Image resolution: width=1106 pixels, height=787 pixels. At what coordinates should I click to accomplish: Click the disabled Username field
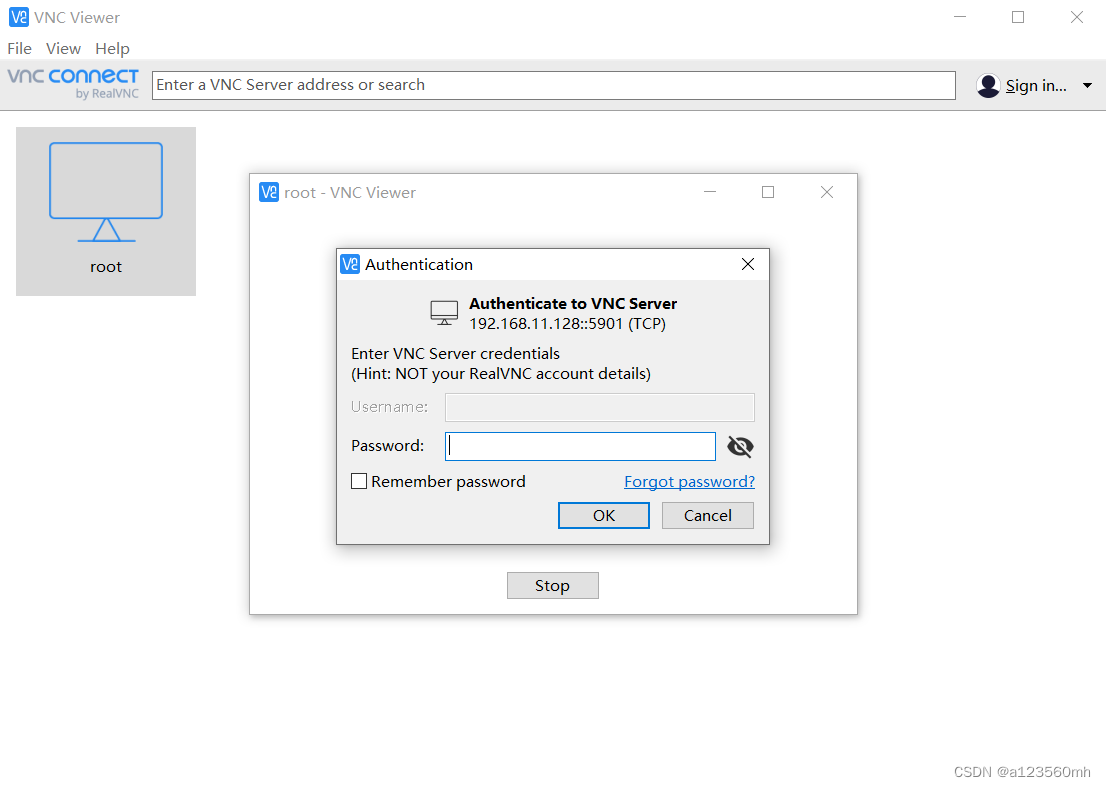click(600, 407)
